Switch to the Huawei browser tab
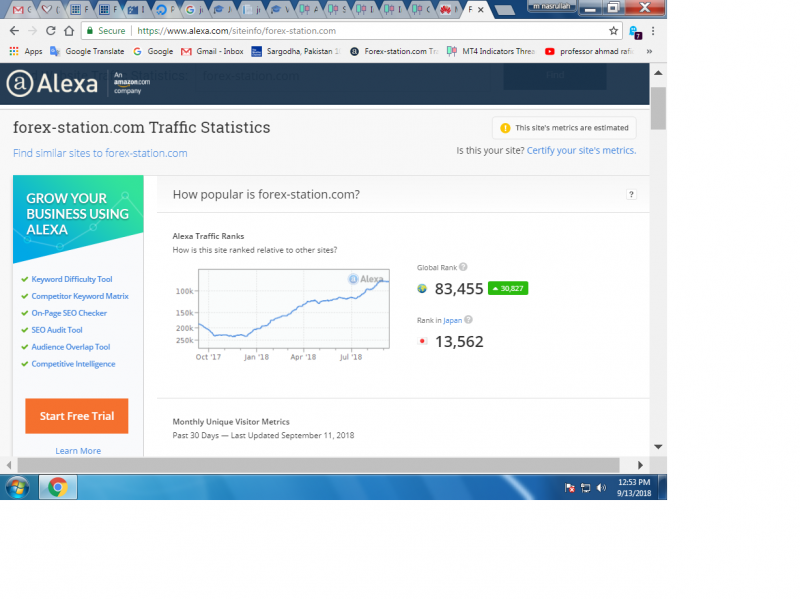The width and height of the screenshot is (800, 599). [x=449, y=10]
